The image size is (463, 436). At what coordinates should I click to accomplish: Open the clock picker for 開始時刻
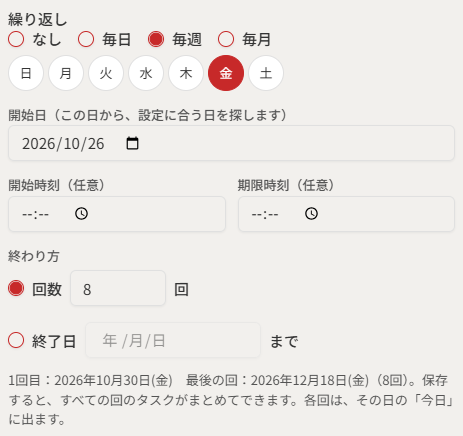click(81, 214)
